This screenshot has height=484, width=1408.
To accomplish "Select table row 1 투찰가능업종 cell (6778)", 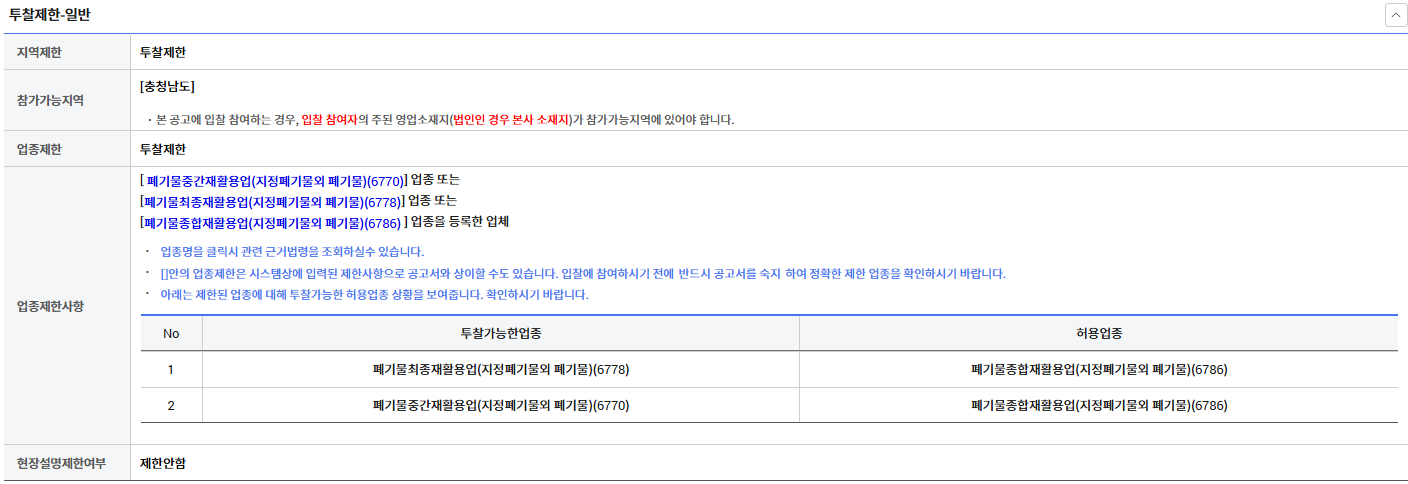I will tap(500, 370).
